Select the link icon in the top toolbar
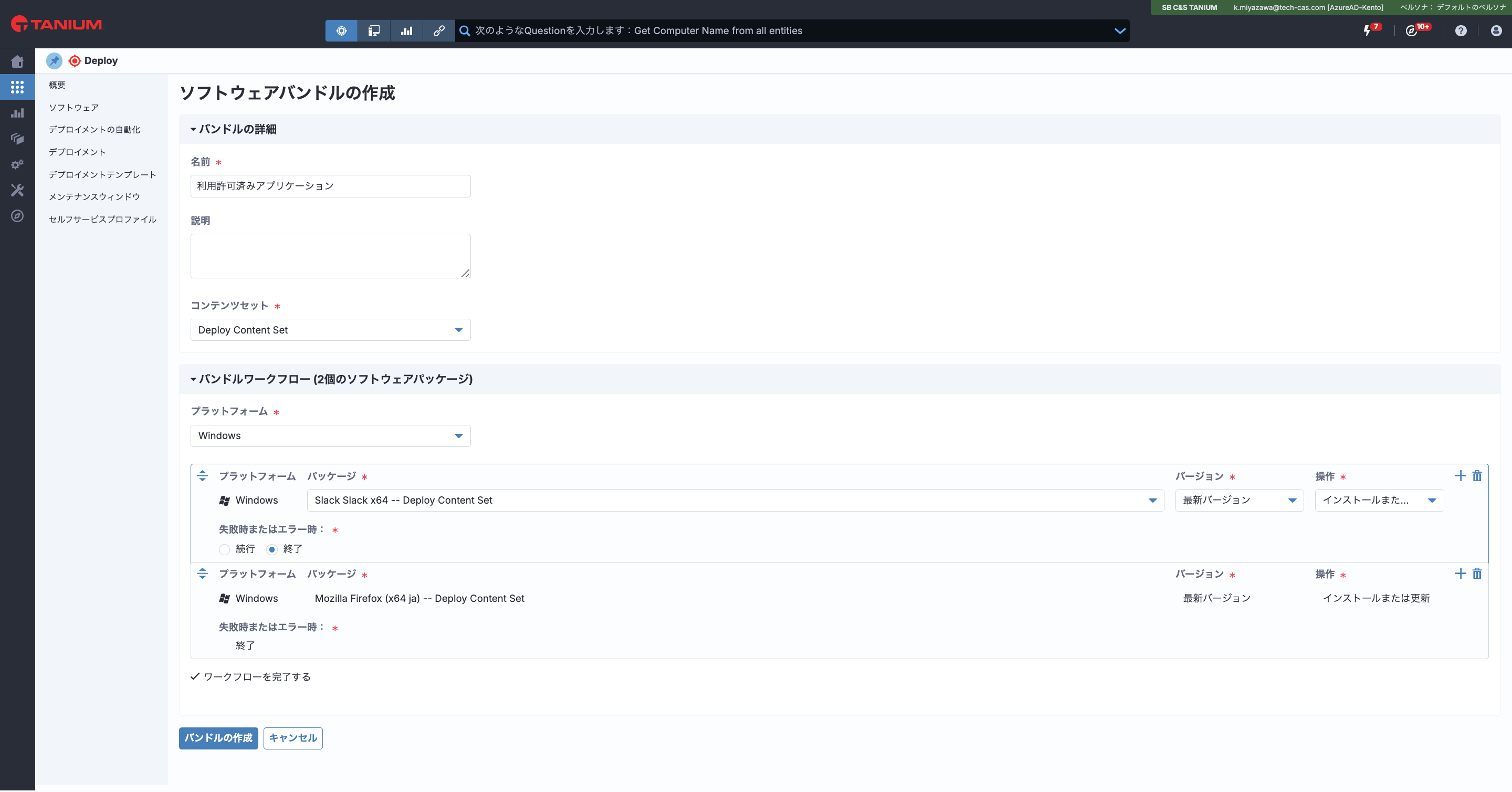This screenshot has height=792, width=1512. tap(438, 30)
